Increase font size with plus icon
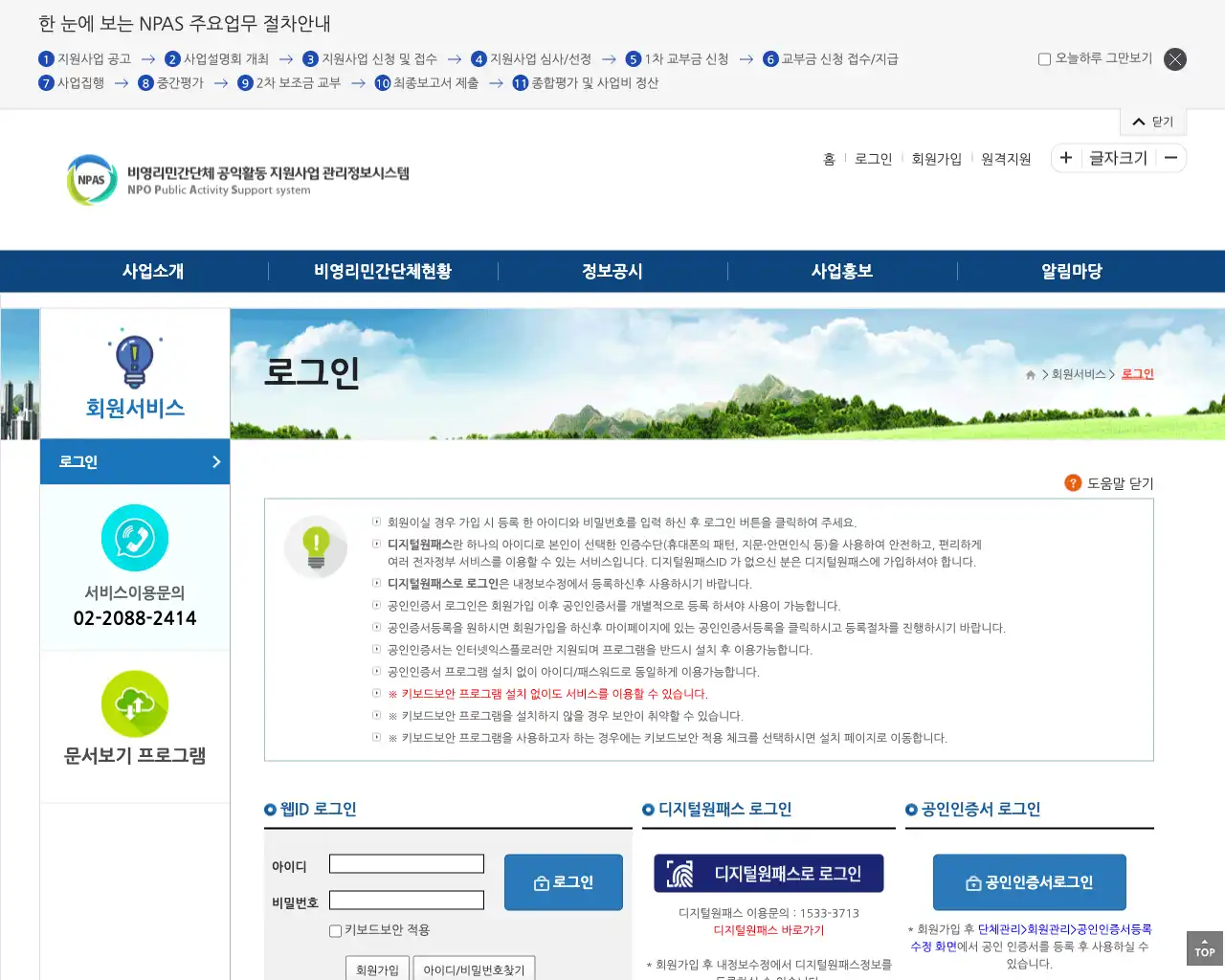This screenshot has width=1225, height=980. click(x=1066, y=158)
